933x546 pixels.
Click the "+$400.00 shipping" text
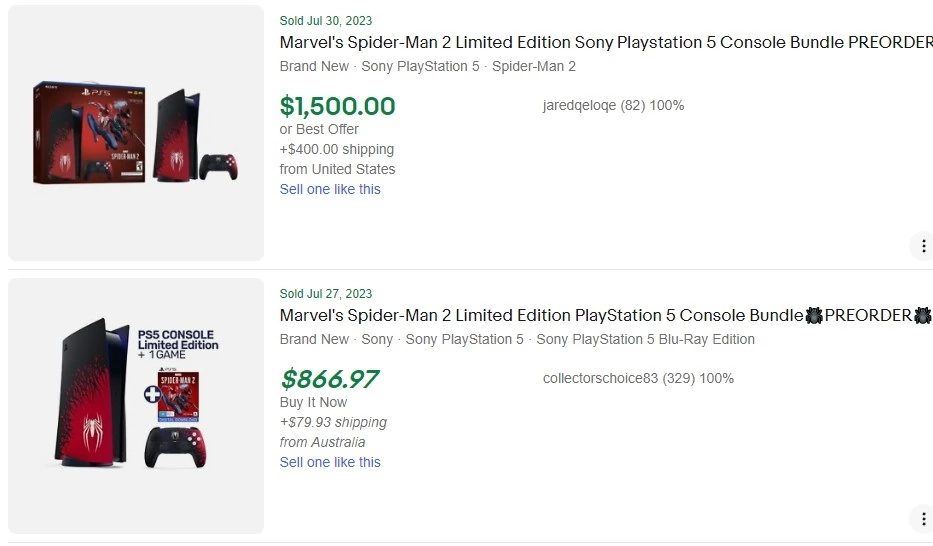click(337, 149)
